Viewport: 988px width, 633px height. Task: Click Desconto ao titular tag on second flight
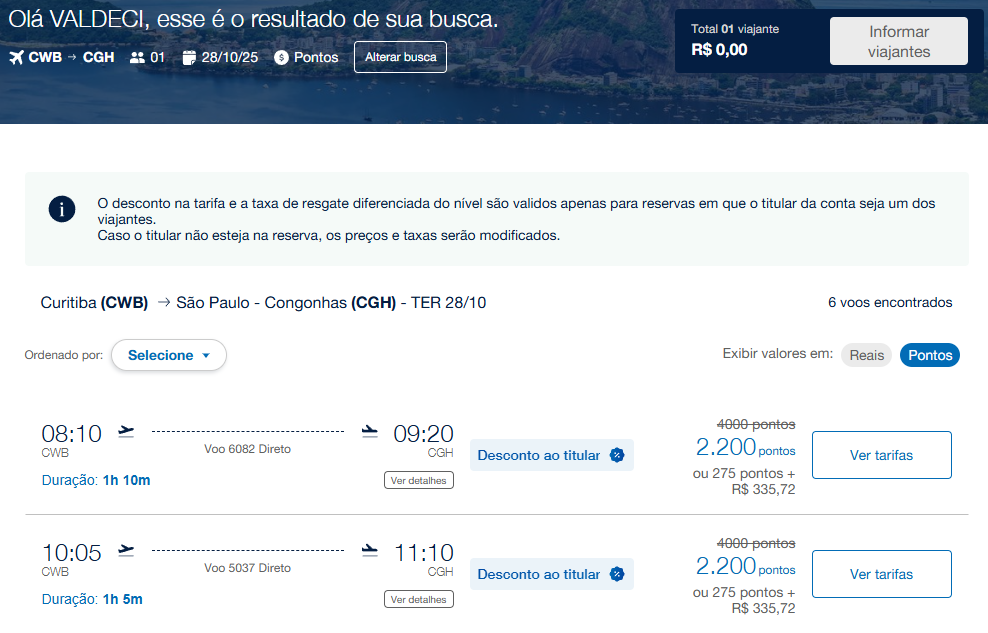(539, 574)
